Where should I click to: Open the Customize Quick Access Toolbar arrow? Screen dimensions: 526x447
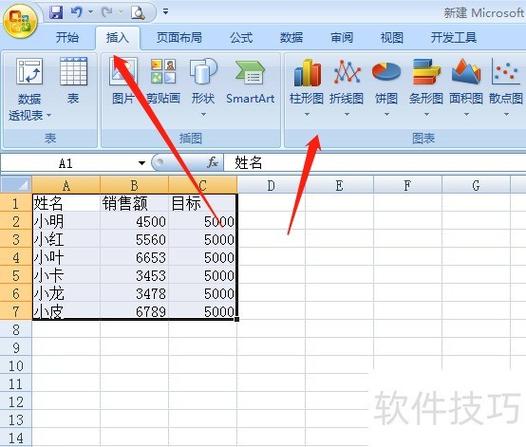point(165,12)
